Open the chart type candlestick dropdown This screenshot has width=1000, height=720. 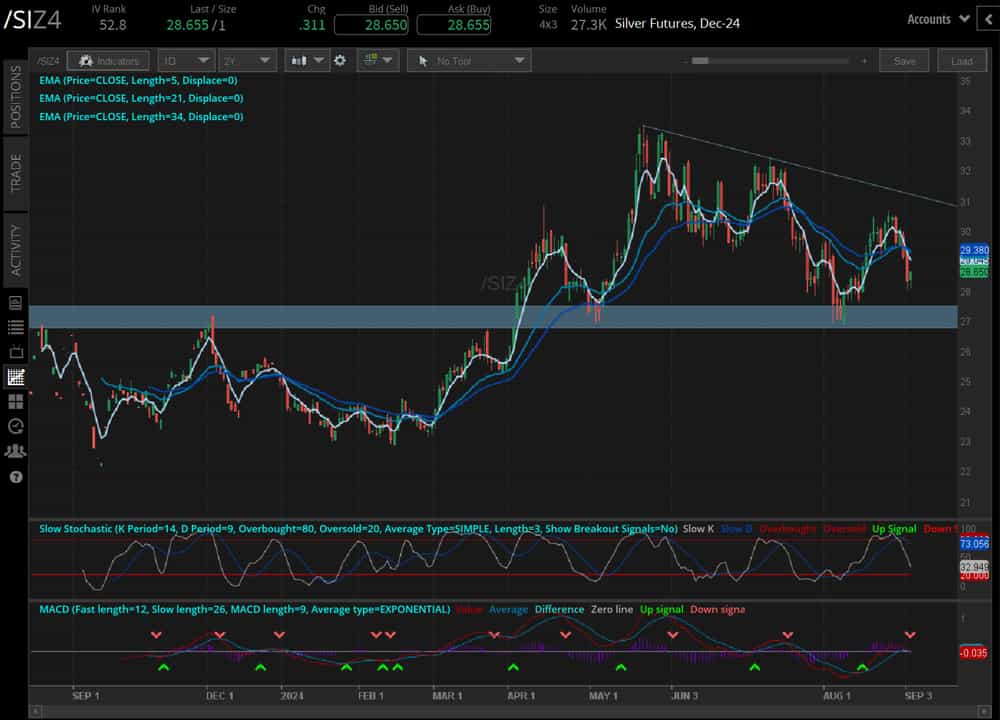pos(306,61)
